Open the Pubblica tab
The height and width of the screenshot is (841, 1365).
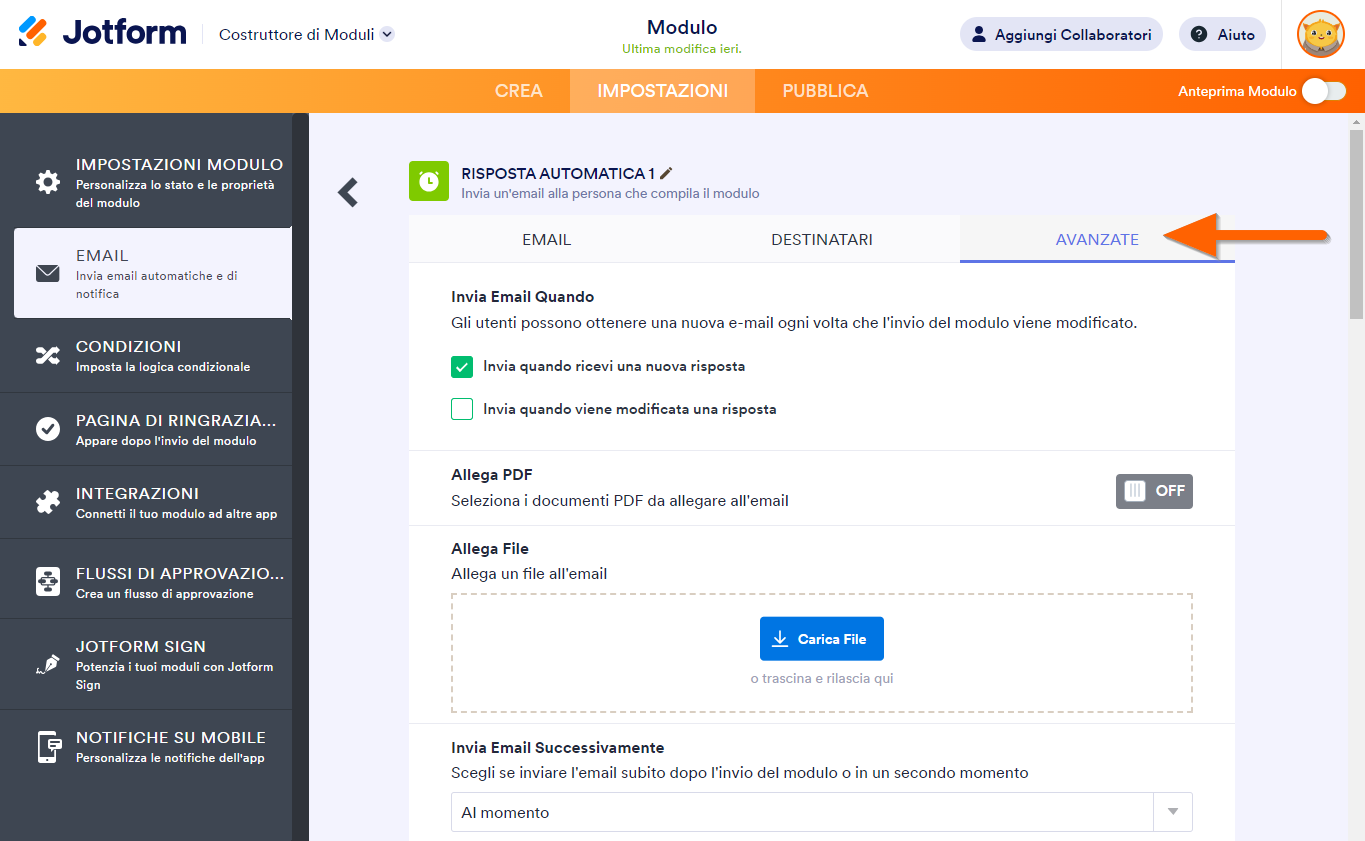[825, 91]
